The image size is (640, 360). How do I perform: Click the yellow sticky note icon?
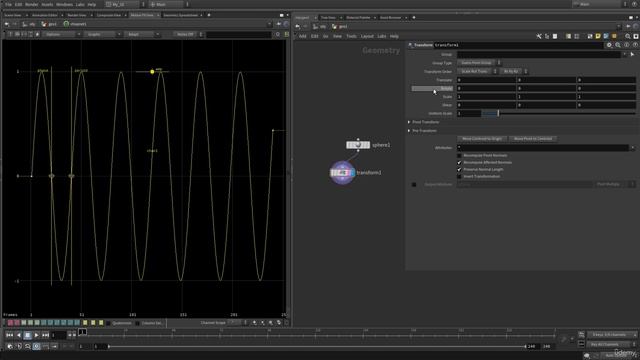(598, 36)
